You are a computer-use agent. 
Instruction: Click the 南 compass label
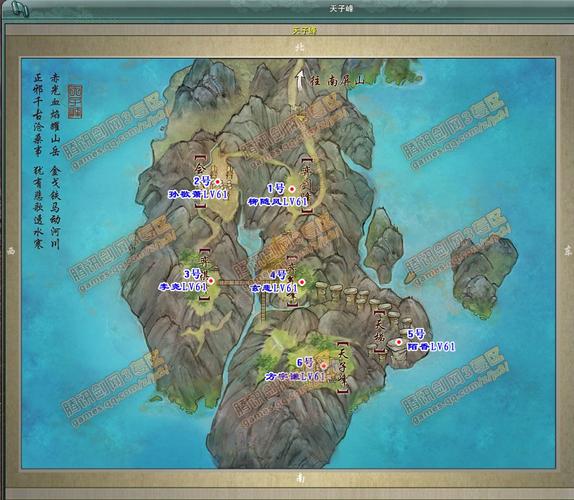coord(300,478)
